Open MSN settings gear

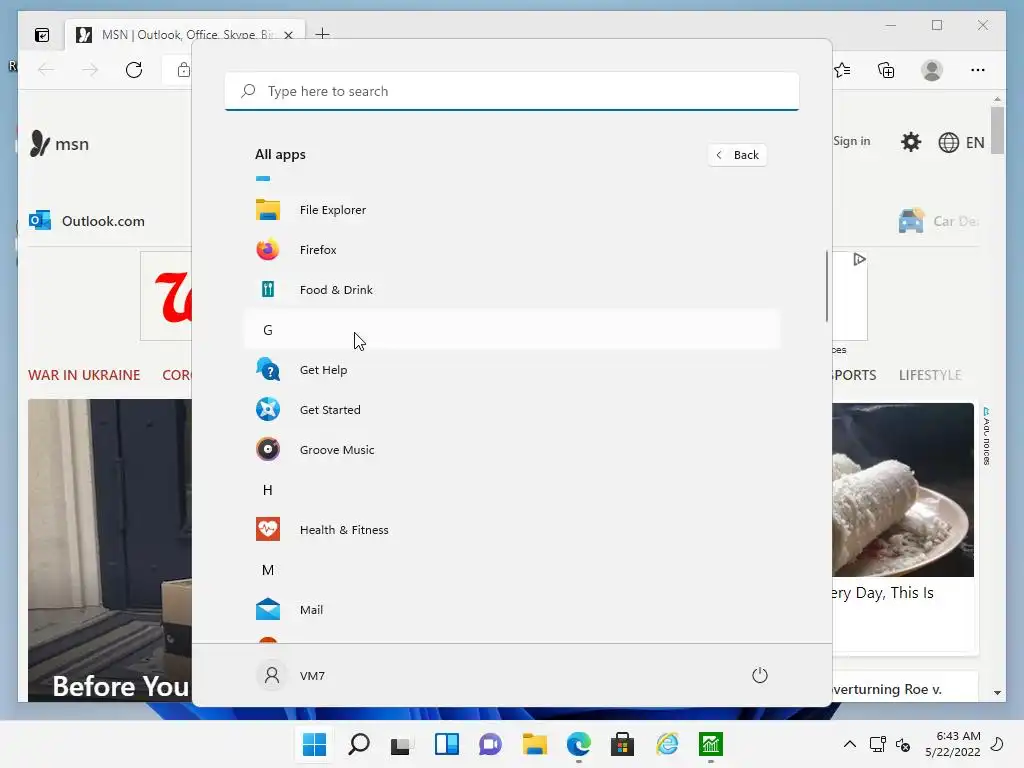coord(910,142)
